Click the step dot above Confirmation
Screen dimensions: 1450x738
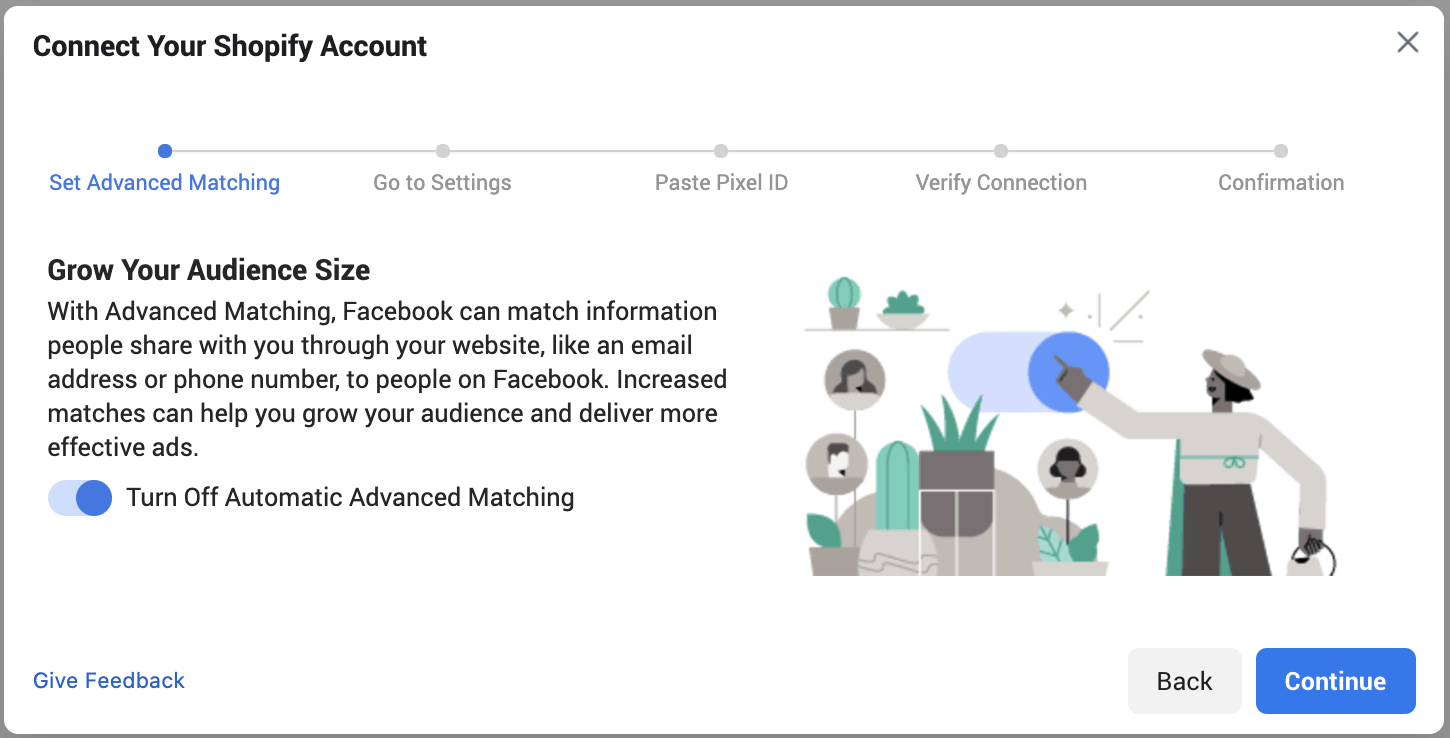point(1281,151)
